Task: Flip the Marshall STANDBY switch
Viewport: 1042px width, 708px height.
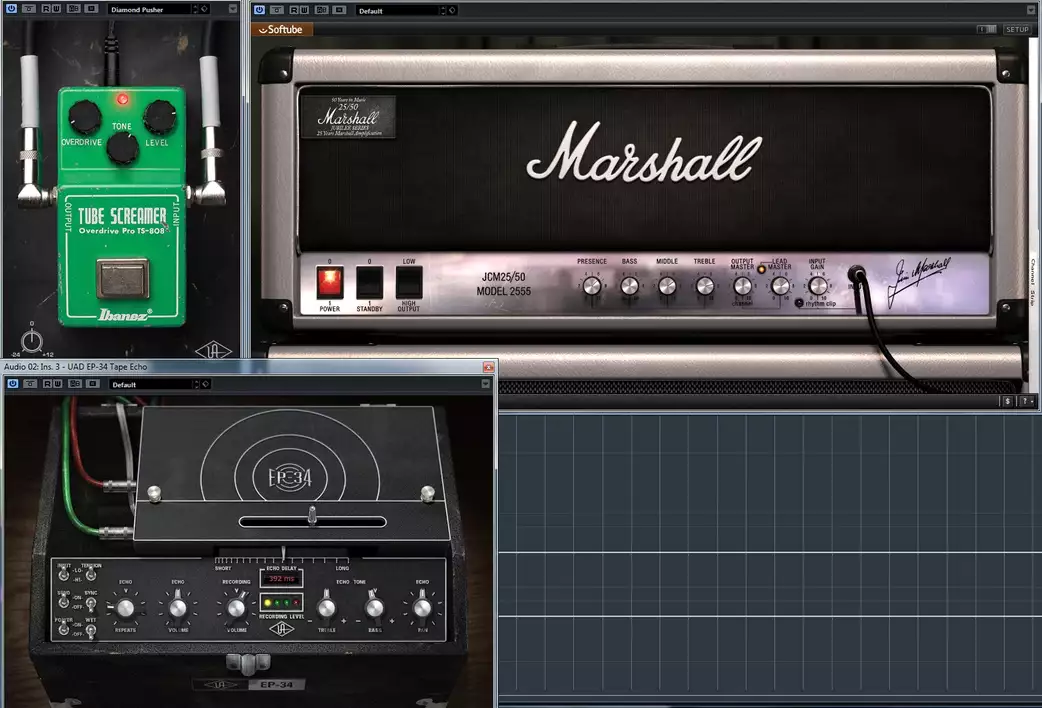Action: click(x=369, y=282)
